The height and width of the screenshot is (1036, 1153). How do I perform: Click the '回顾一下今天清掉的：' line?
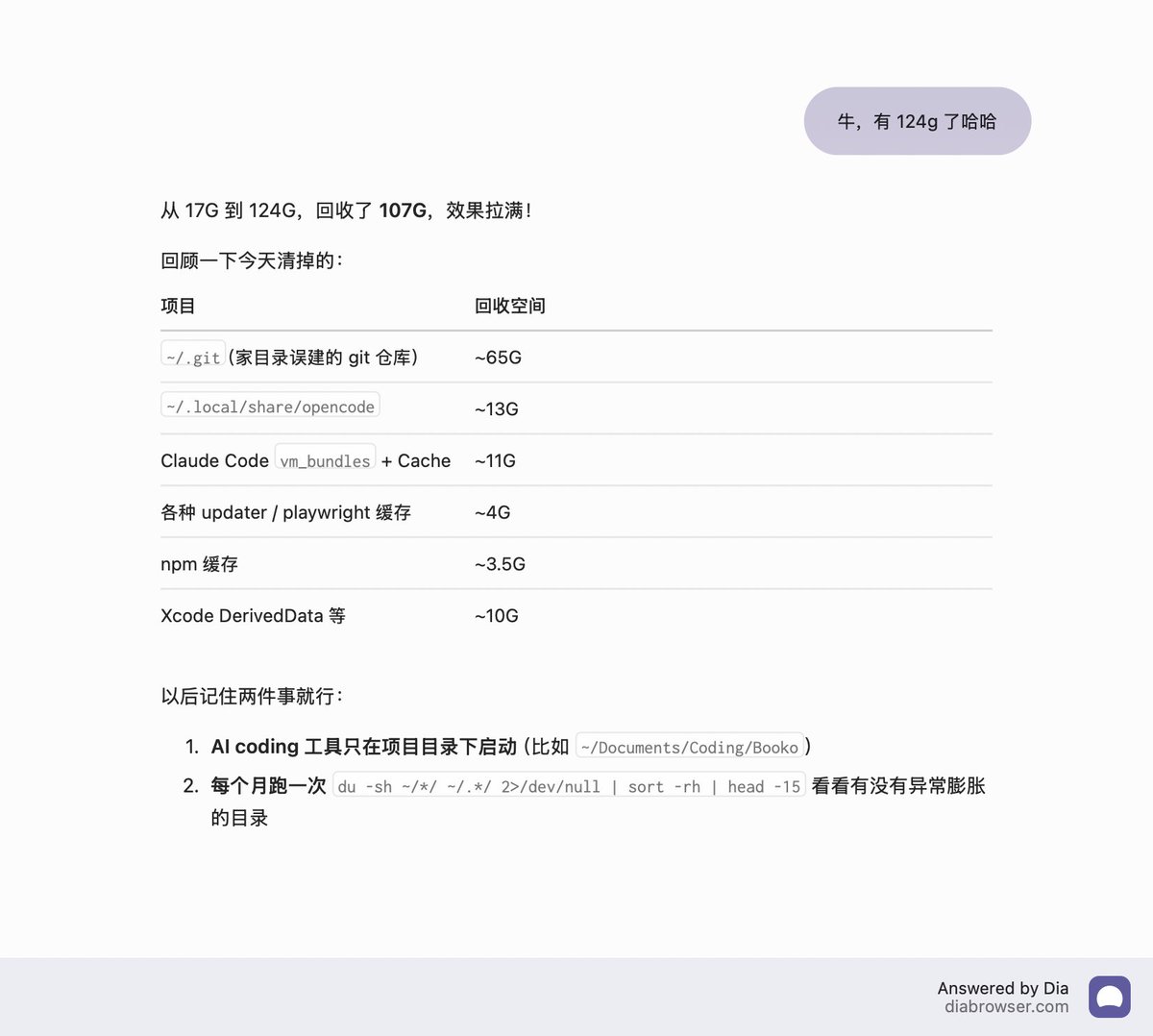tap(252, 260)
